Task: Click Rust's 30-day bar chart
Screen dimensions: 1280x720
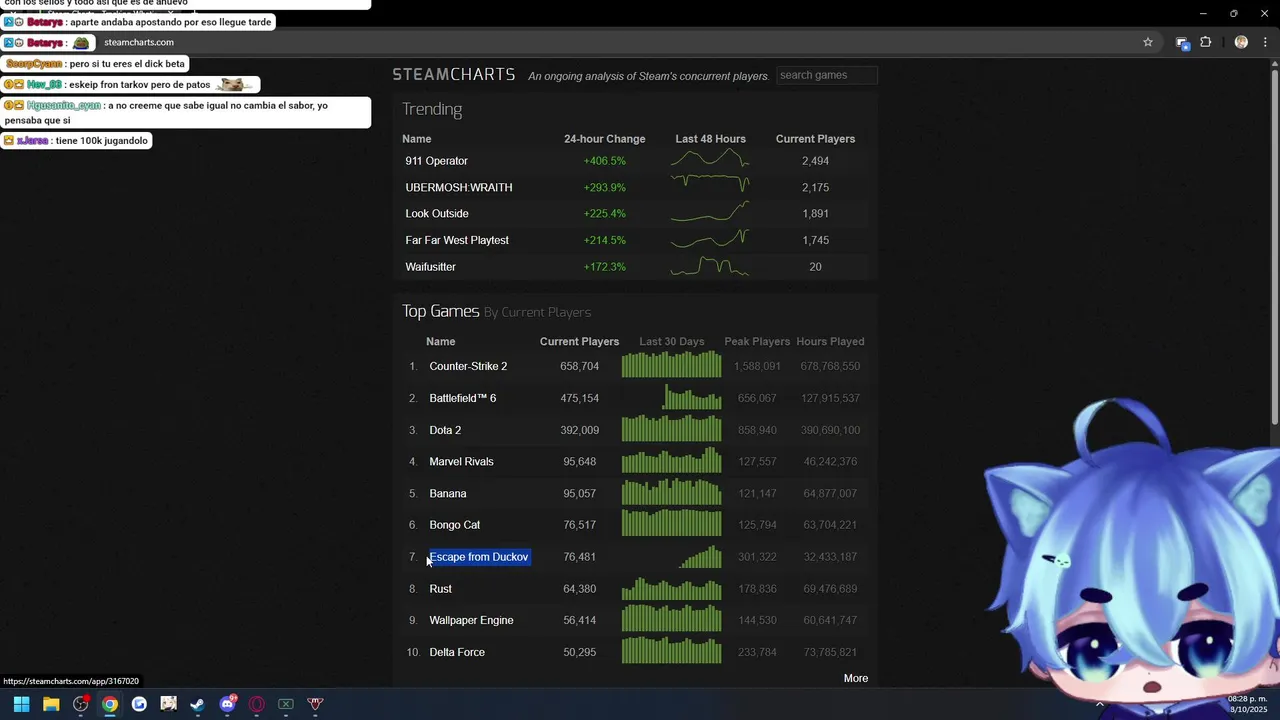Action: point(671,588)
